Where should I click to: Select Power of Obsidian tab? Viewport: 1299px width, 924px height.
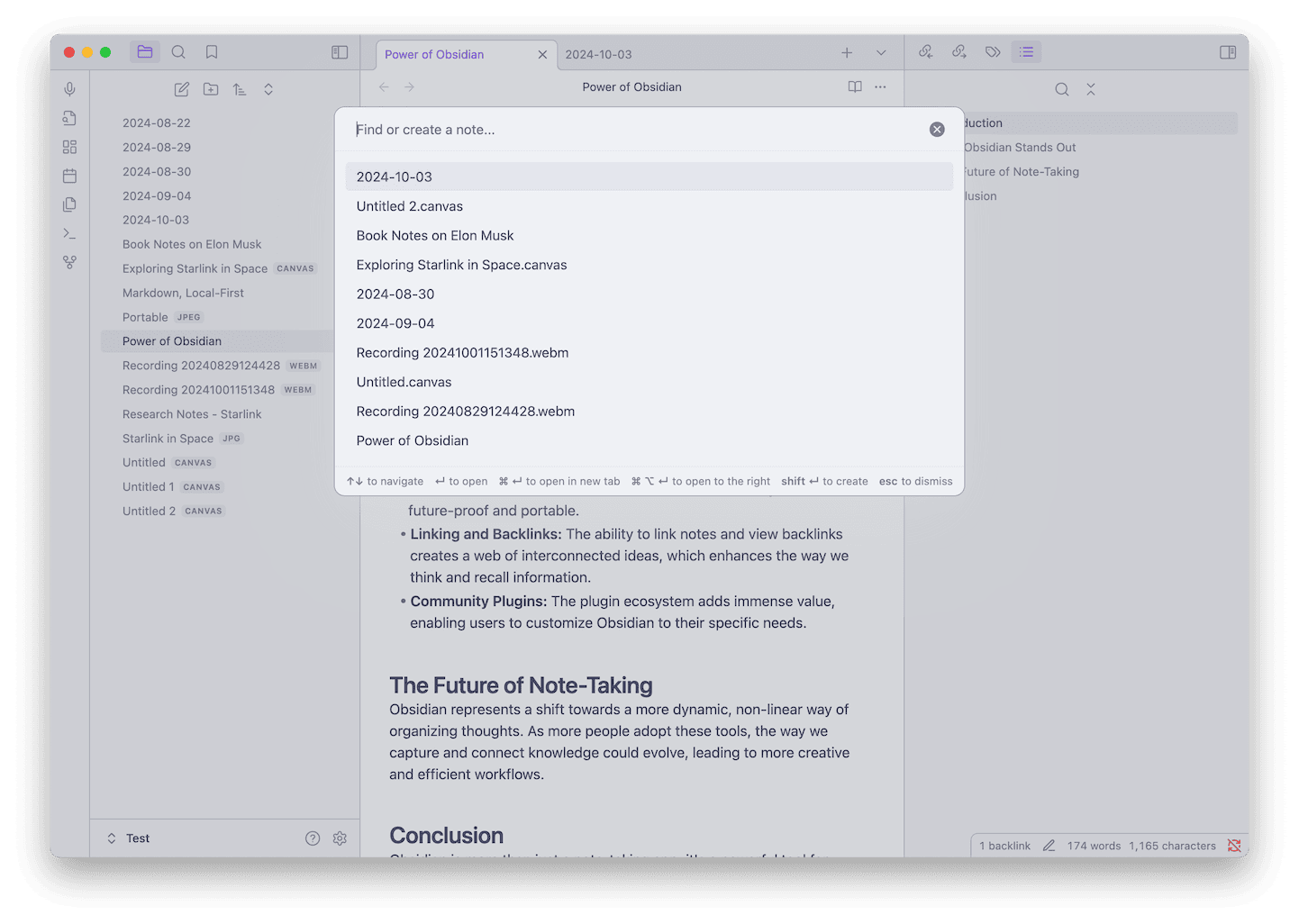click(x=434, y=54)
